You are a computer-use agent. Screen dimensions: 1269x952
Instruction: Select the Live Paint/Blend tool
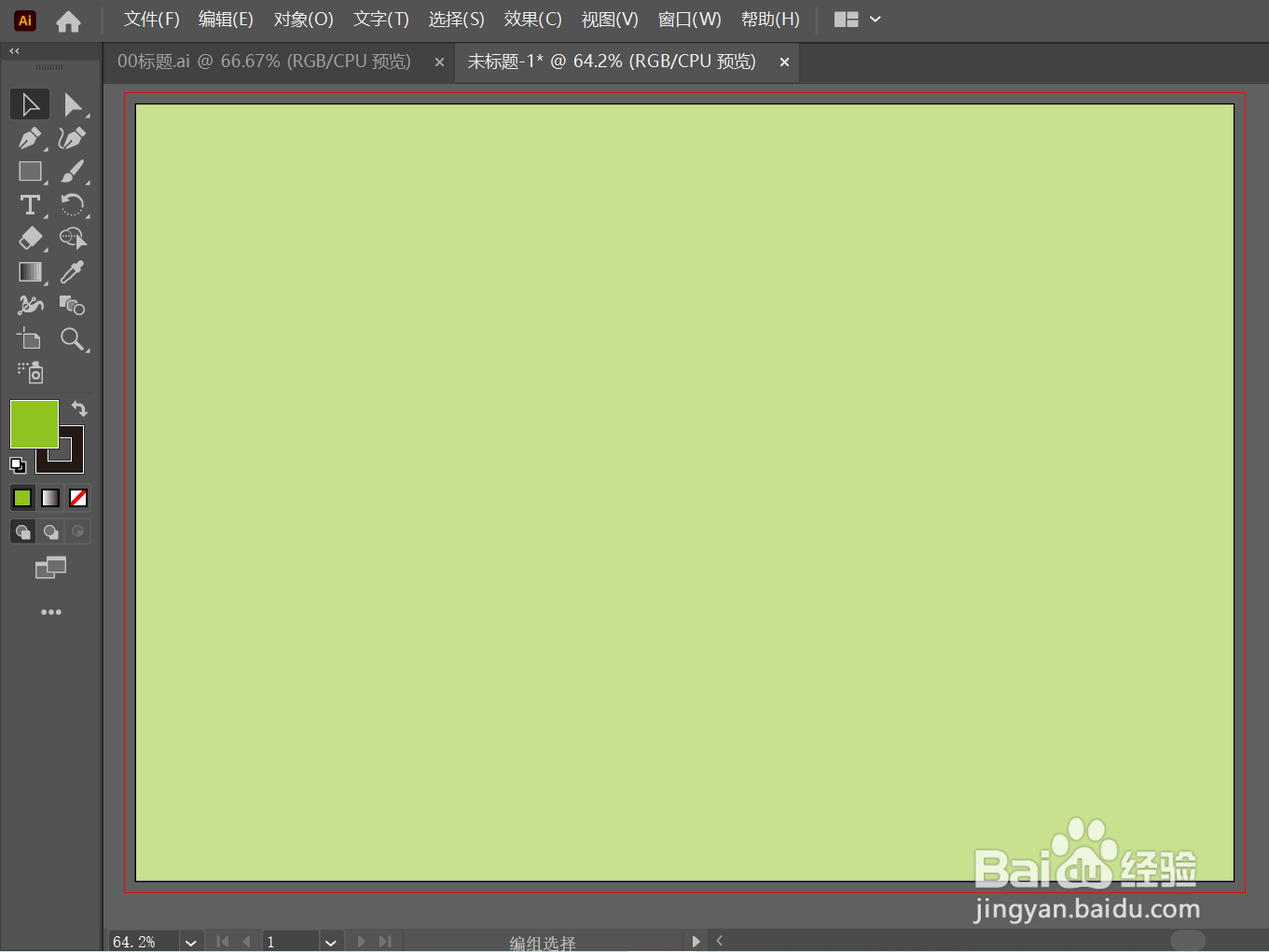72,306
